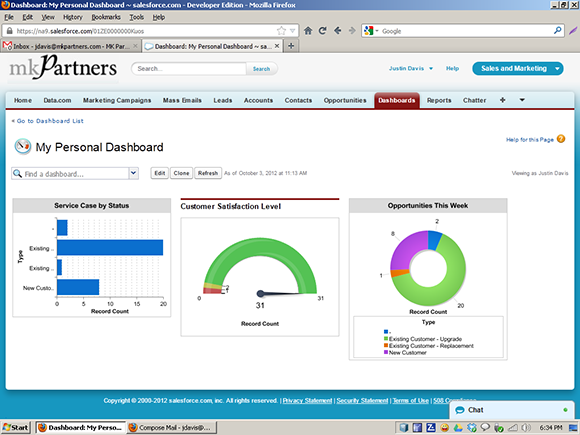Show more tabs with navigation arrow
This screenshot has width=580, height=435.
[522, 100]
